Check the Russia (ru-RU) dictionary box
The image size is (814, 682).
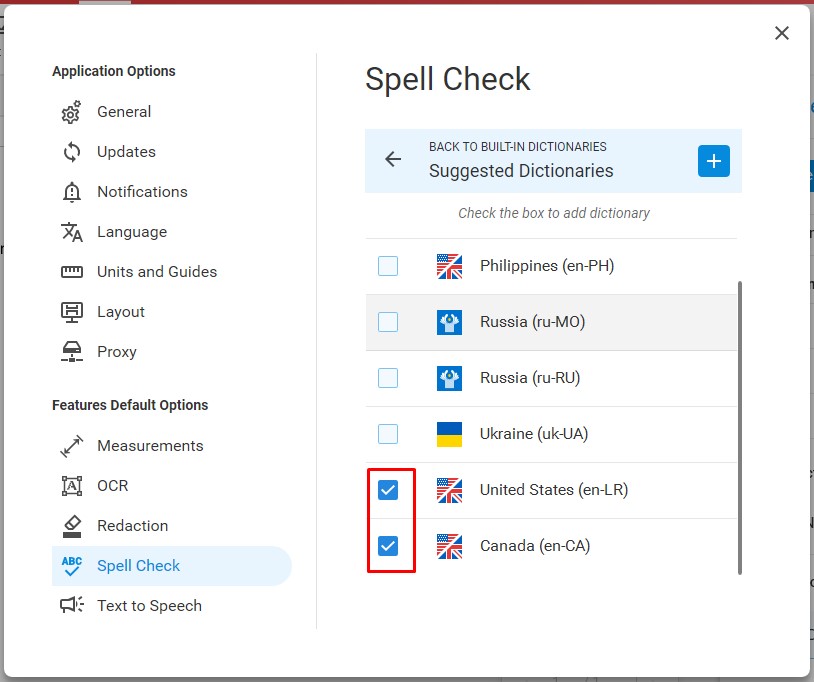pos(388,378)
